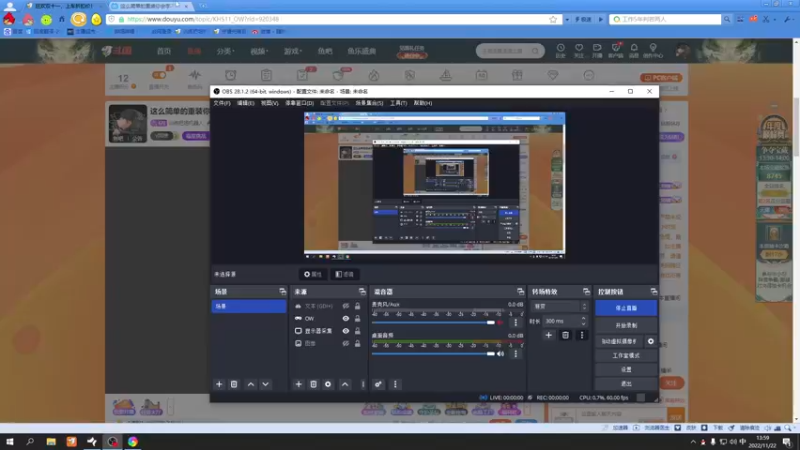This screenshot has width=800, height=450.
Task: Start virtual camera button in Controls
Action: (x=619, y=341)
